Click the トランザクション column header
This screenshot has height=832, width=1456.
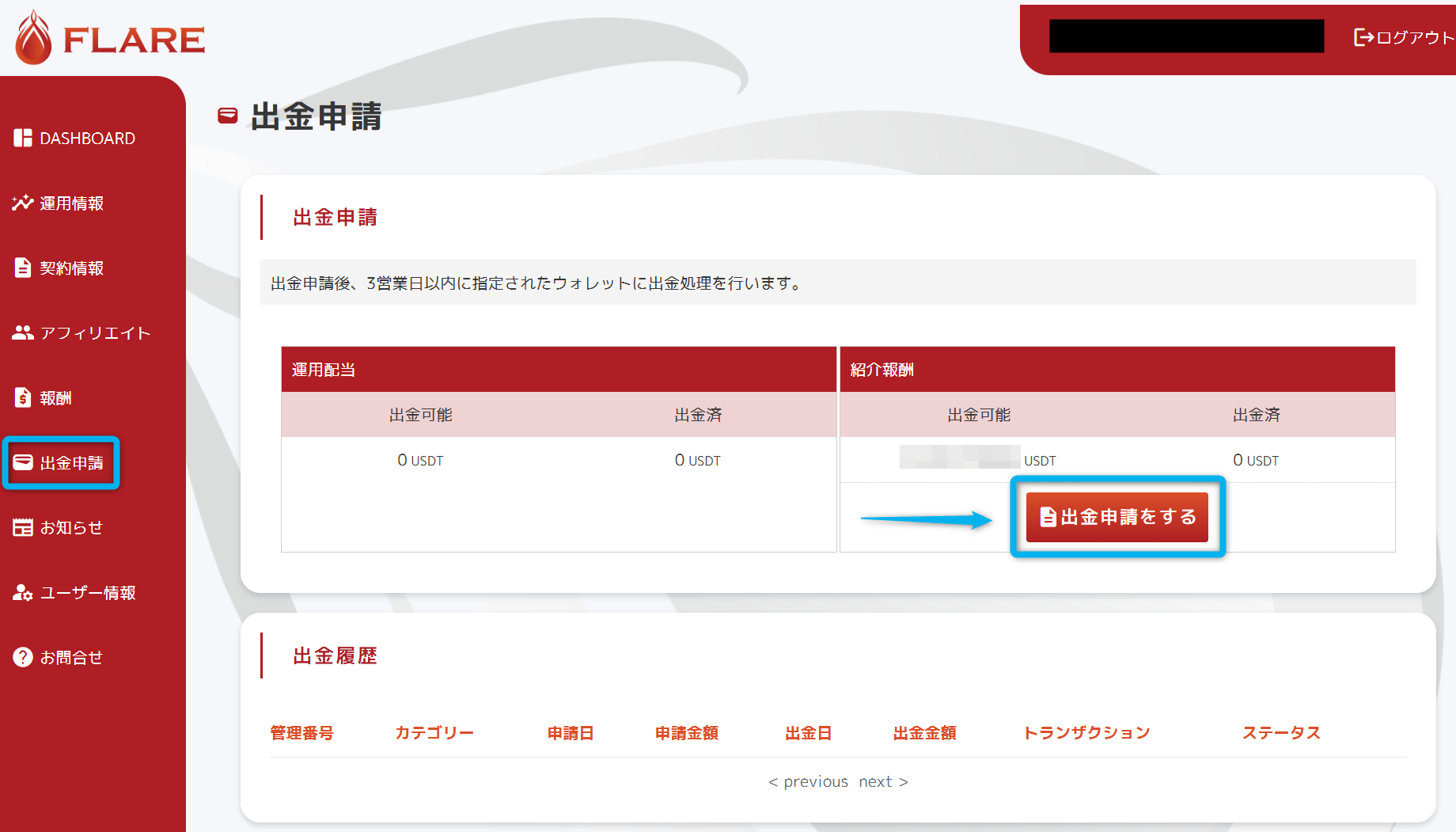[1086, 733]
